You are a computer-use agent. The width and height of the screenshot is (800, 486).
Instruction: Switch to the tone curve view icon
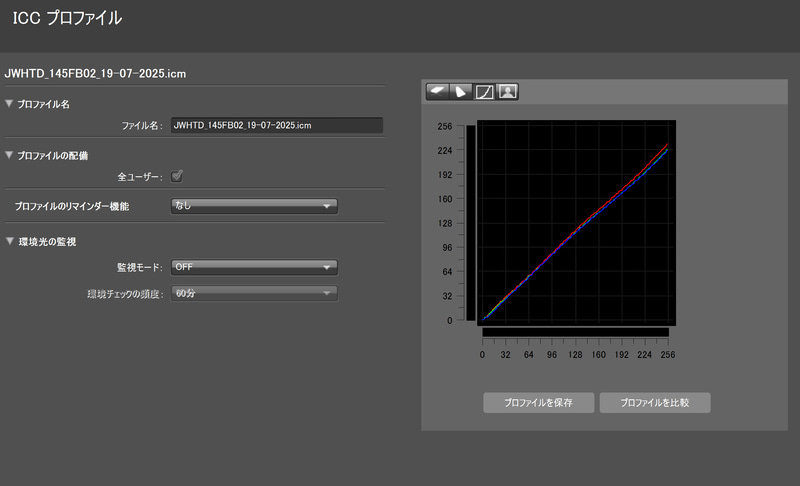pos(484,92)
